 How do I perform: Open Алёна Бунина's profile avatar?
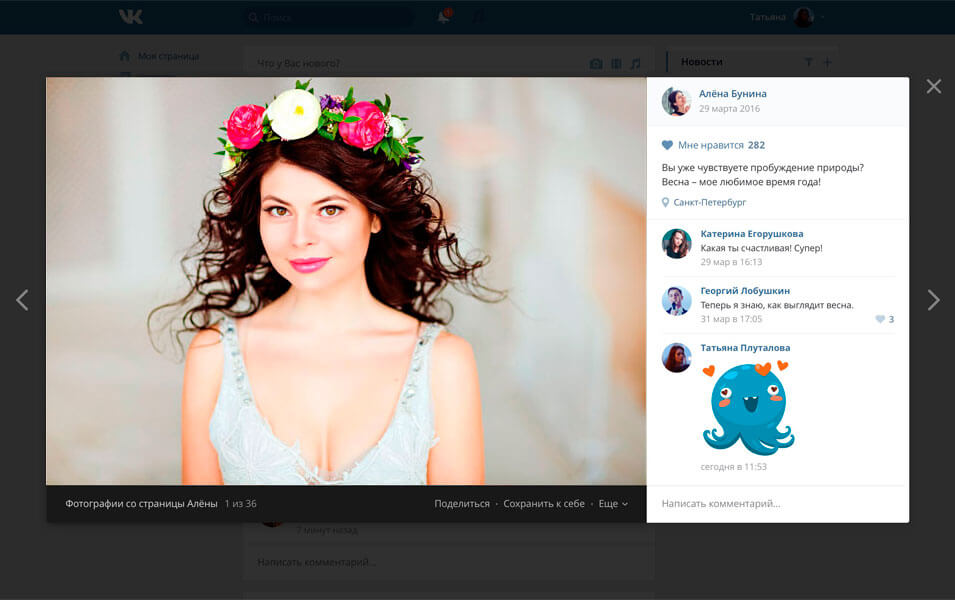click(x=677, y=101)
